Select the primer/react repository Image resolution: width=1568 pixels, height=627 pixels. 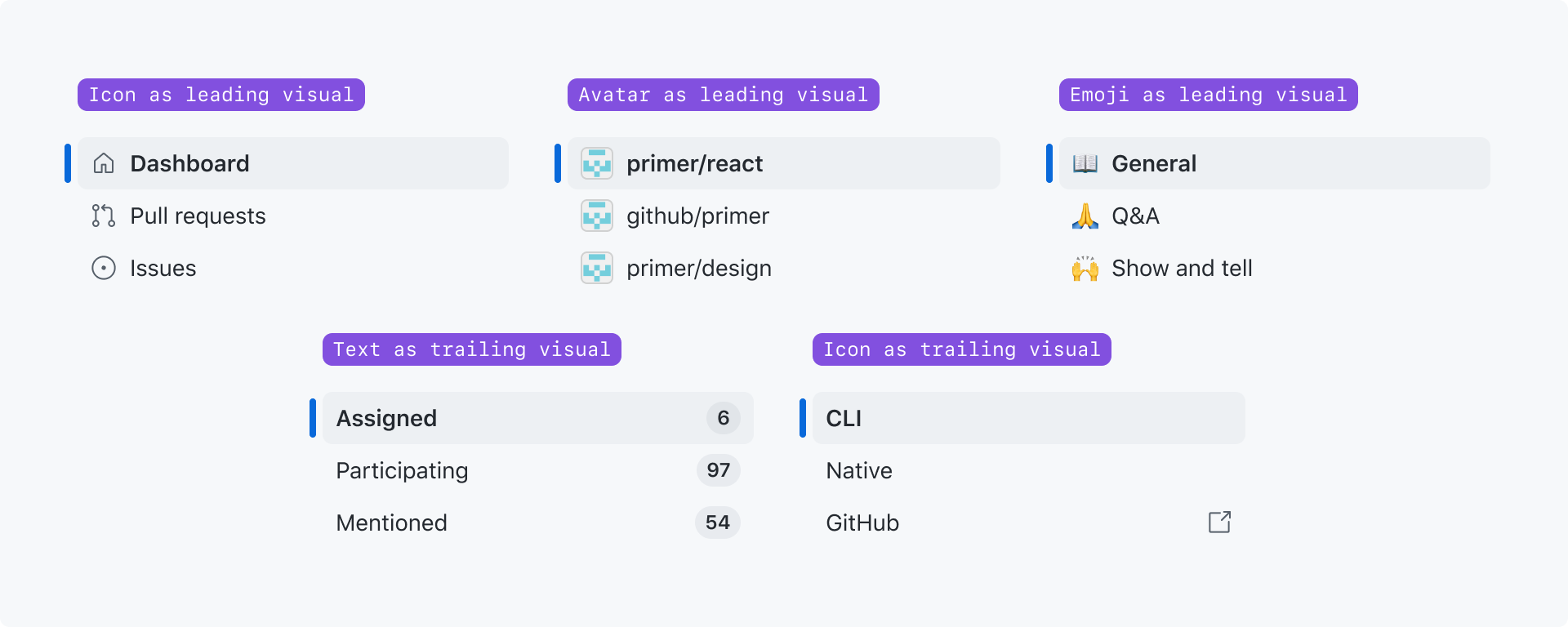tap(784, 163)
